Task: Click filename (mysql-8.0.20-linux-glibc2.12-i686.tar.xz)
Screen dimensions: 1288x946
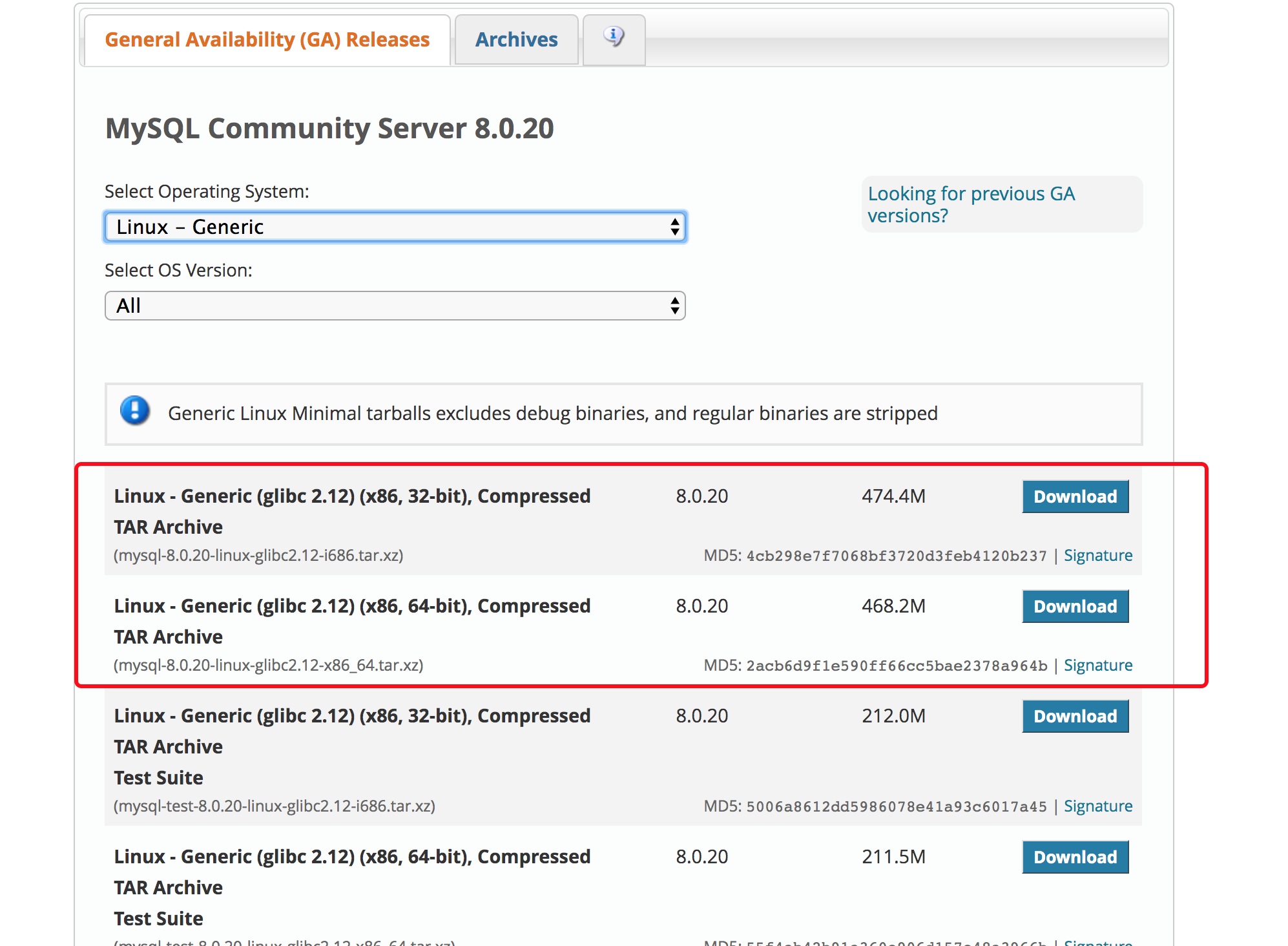Action: tap(258, 556)
